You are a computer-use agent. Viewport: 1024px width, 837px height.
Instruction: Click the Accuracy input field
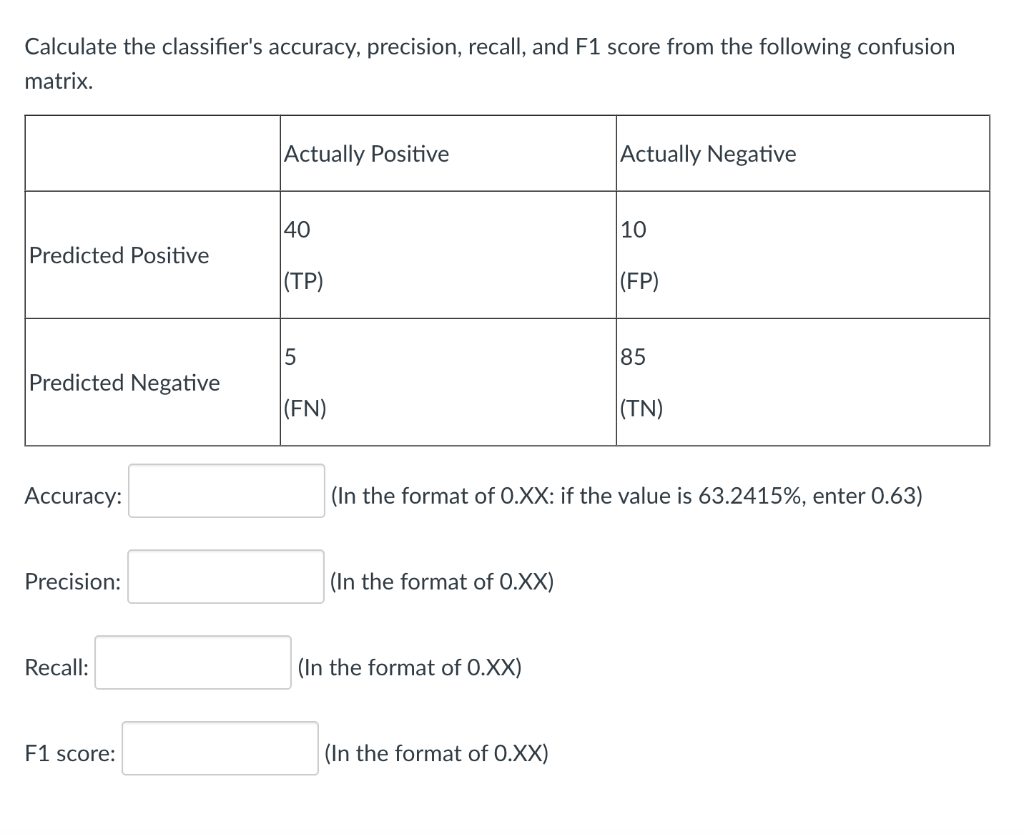pos(224,492)
